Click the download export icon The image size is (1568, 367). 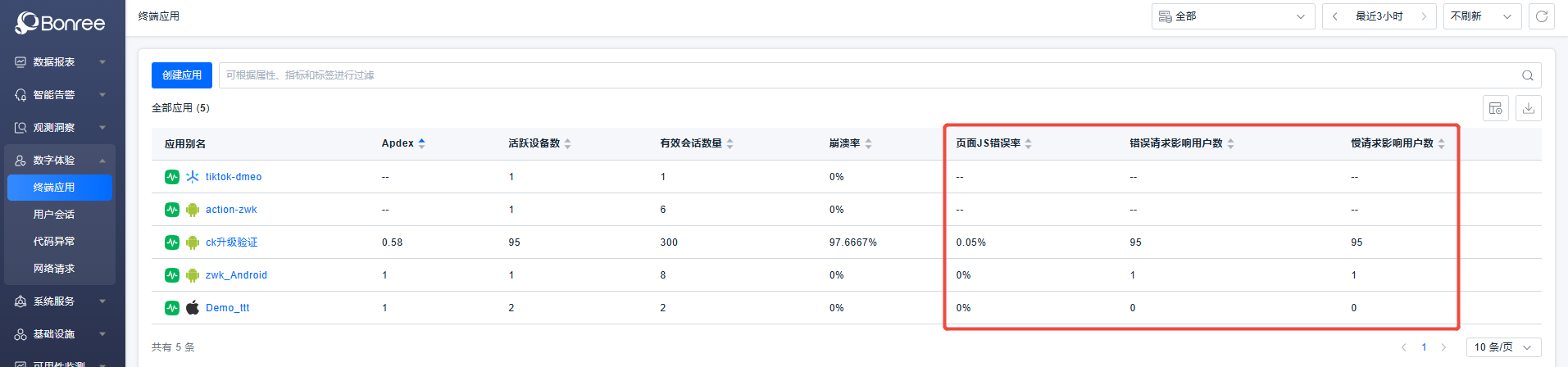(1528, 108)
